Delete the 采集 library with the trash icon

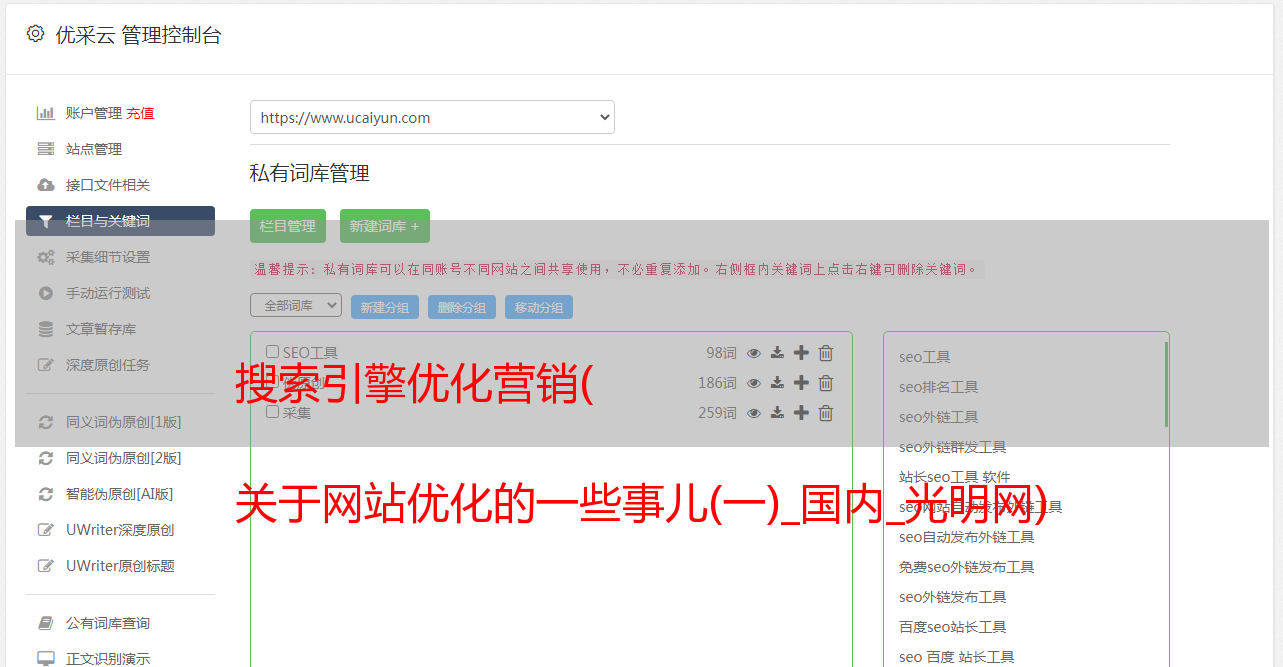click(826, 413)
